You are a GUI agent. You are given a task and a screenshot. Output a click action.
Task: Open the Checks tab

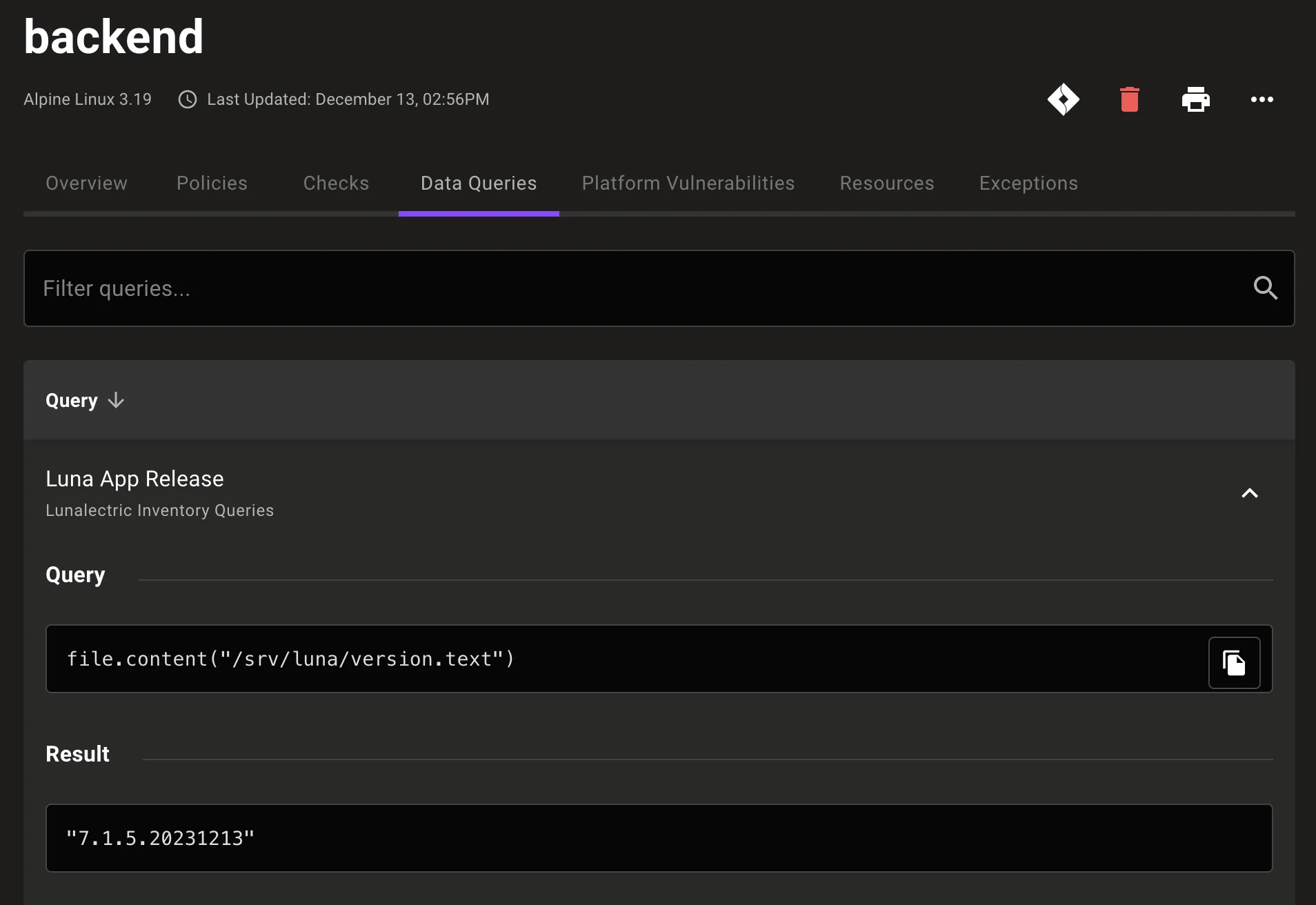[x=336, y=183]
